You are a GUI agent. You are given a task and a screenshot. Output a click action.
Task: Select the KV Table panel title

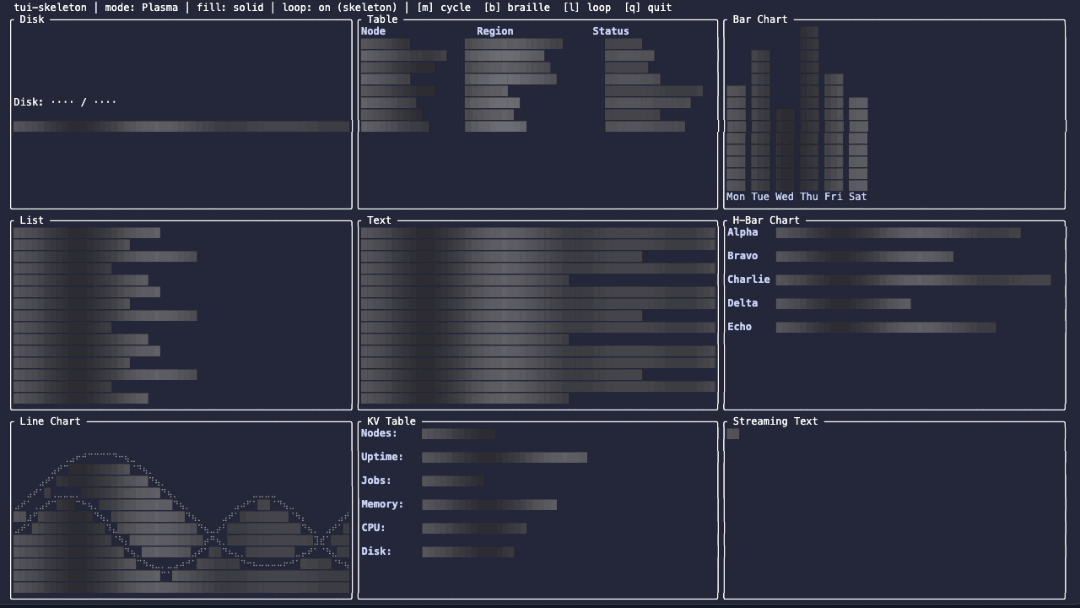click(391, 421)
